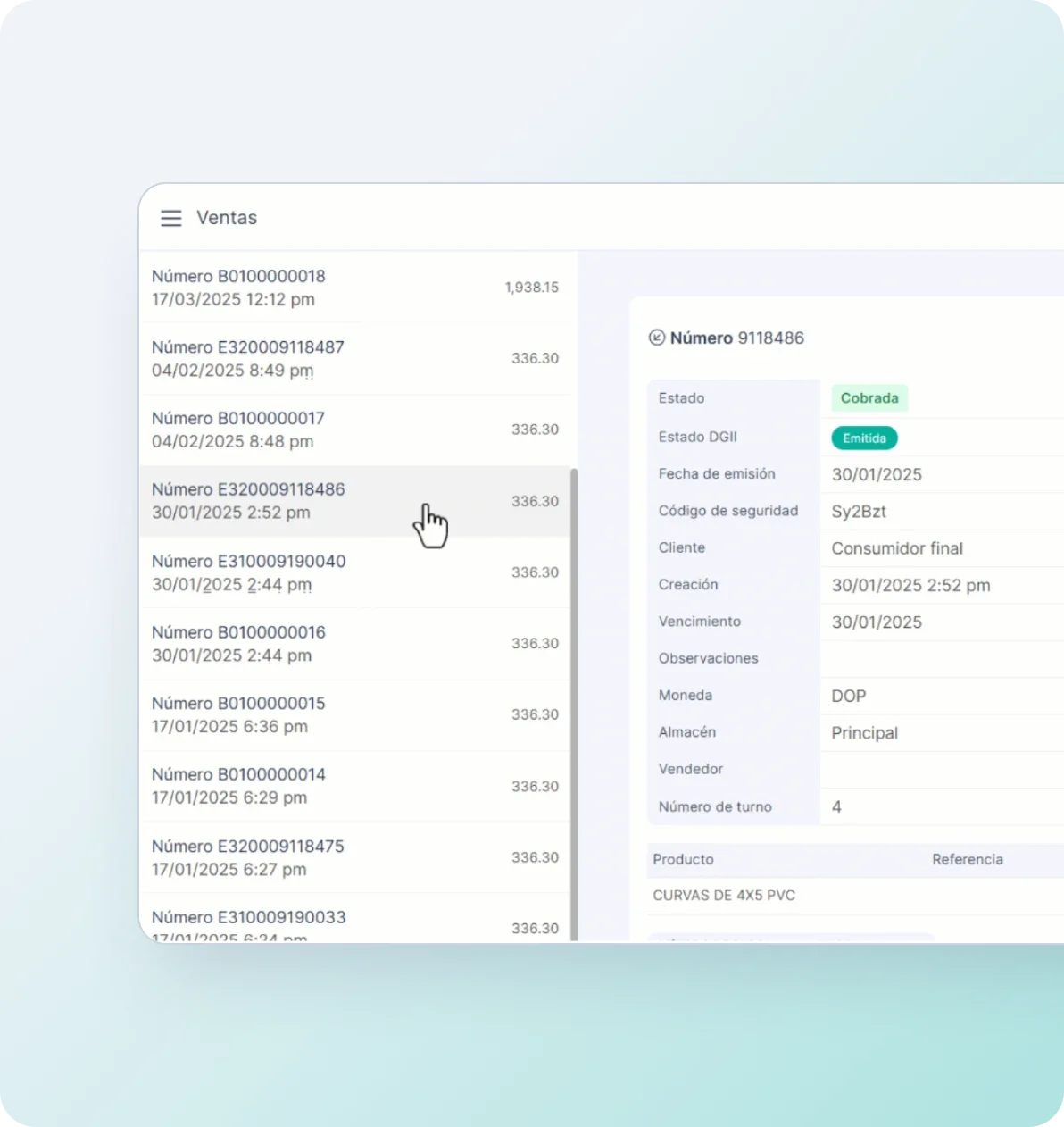Select the CURVAS DE 4X5 PVC product row

coord(724,896)
